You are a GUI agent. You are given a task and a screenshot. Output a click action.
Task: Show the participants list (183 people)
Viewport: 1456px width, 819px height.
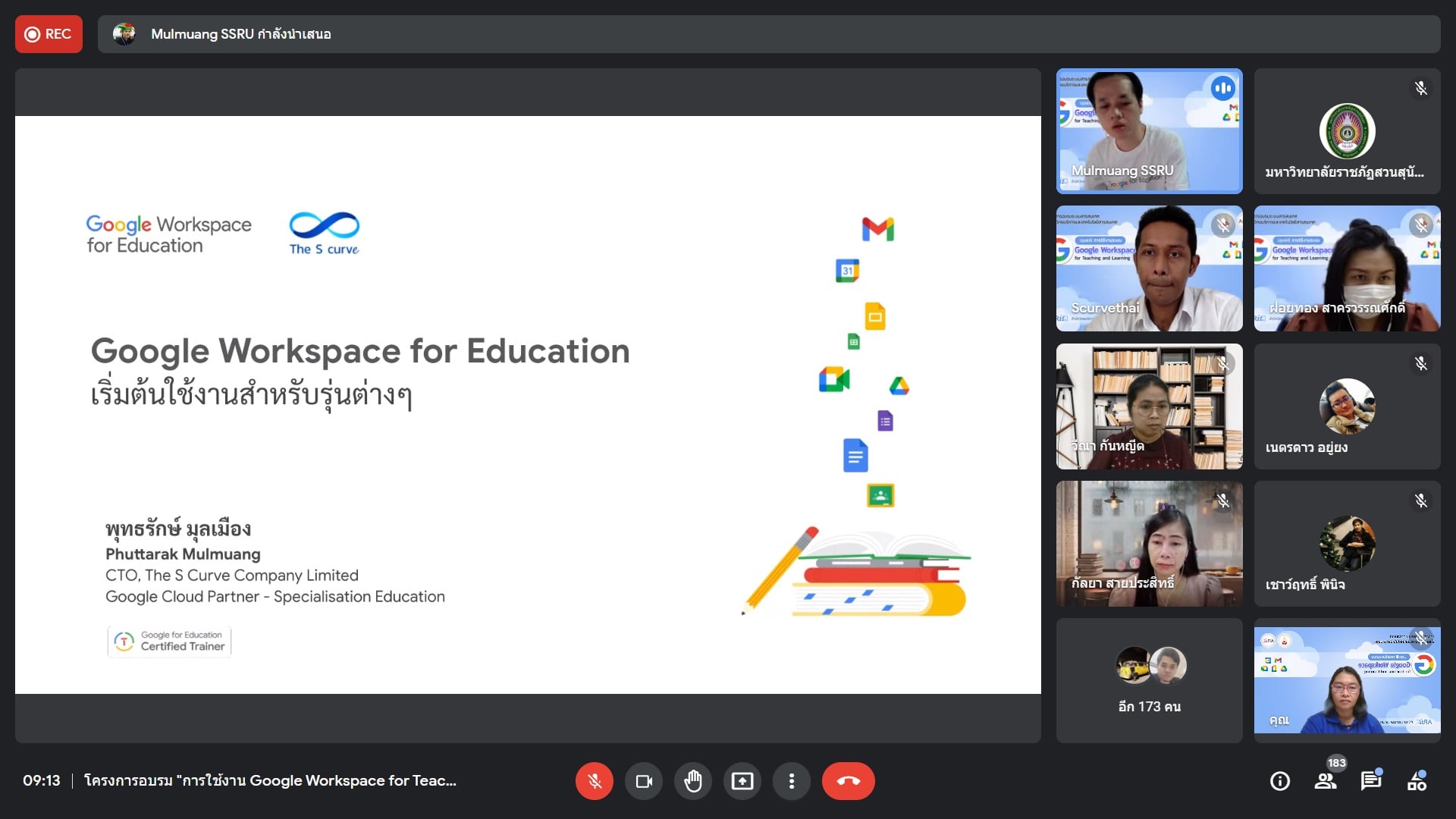pos(1326,781)
